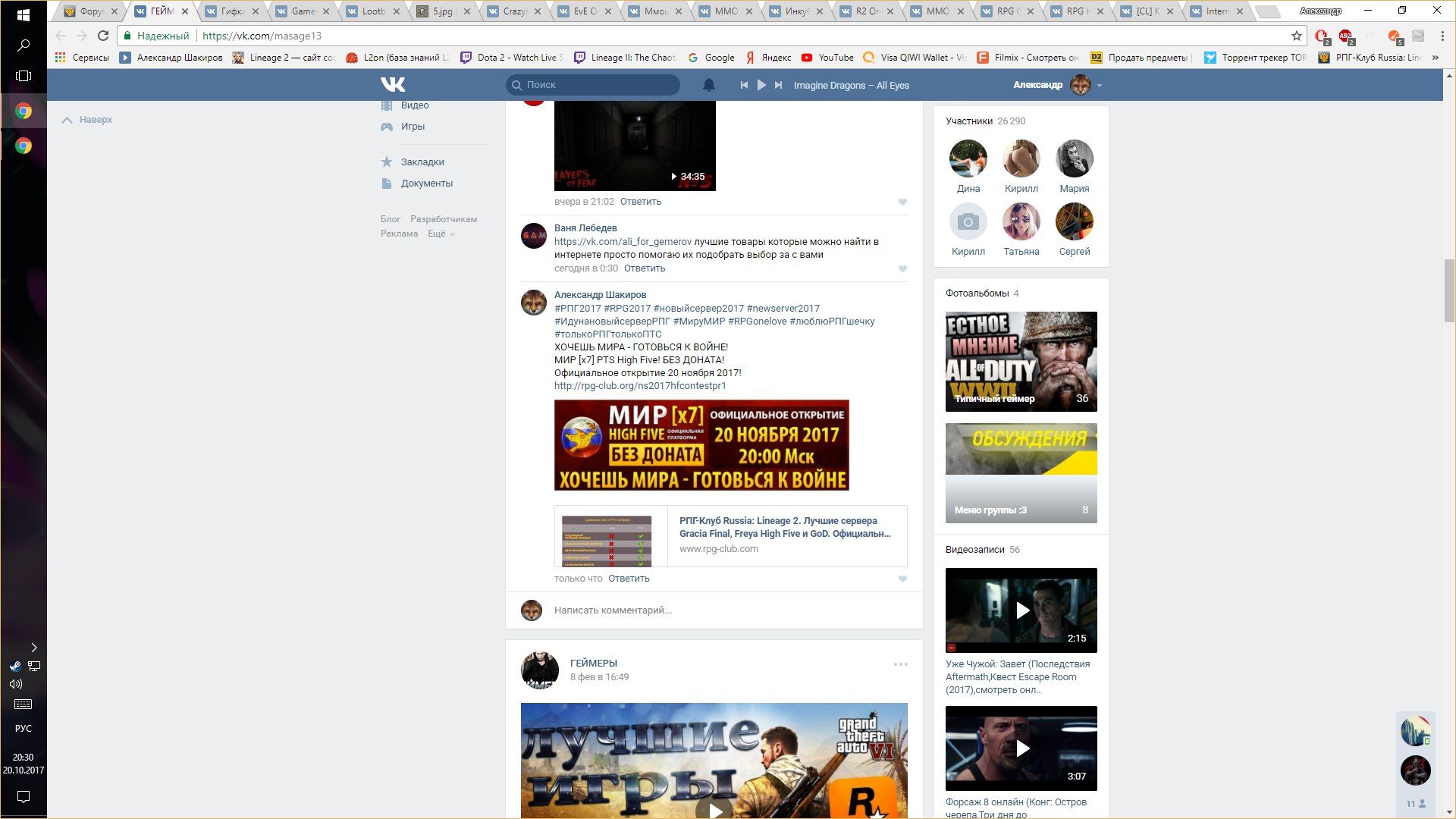Open the Разработчикам footer link
Screen dimensions: 1456x819
pyautogui.click(x=444, y=219)
